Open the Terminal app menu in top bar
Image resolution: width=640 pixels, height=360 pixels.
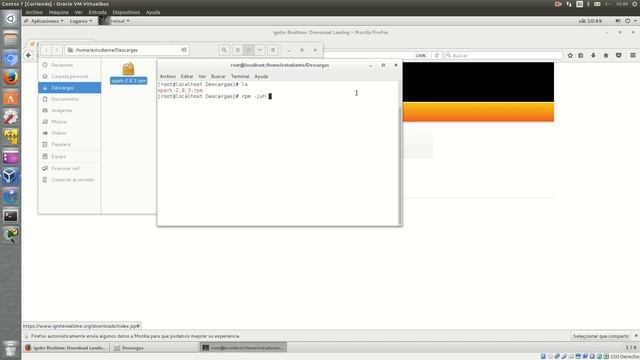coord(115,21)
